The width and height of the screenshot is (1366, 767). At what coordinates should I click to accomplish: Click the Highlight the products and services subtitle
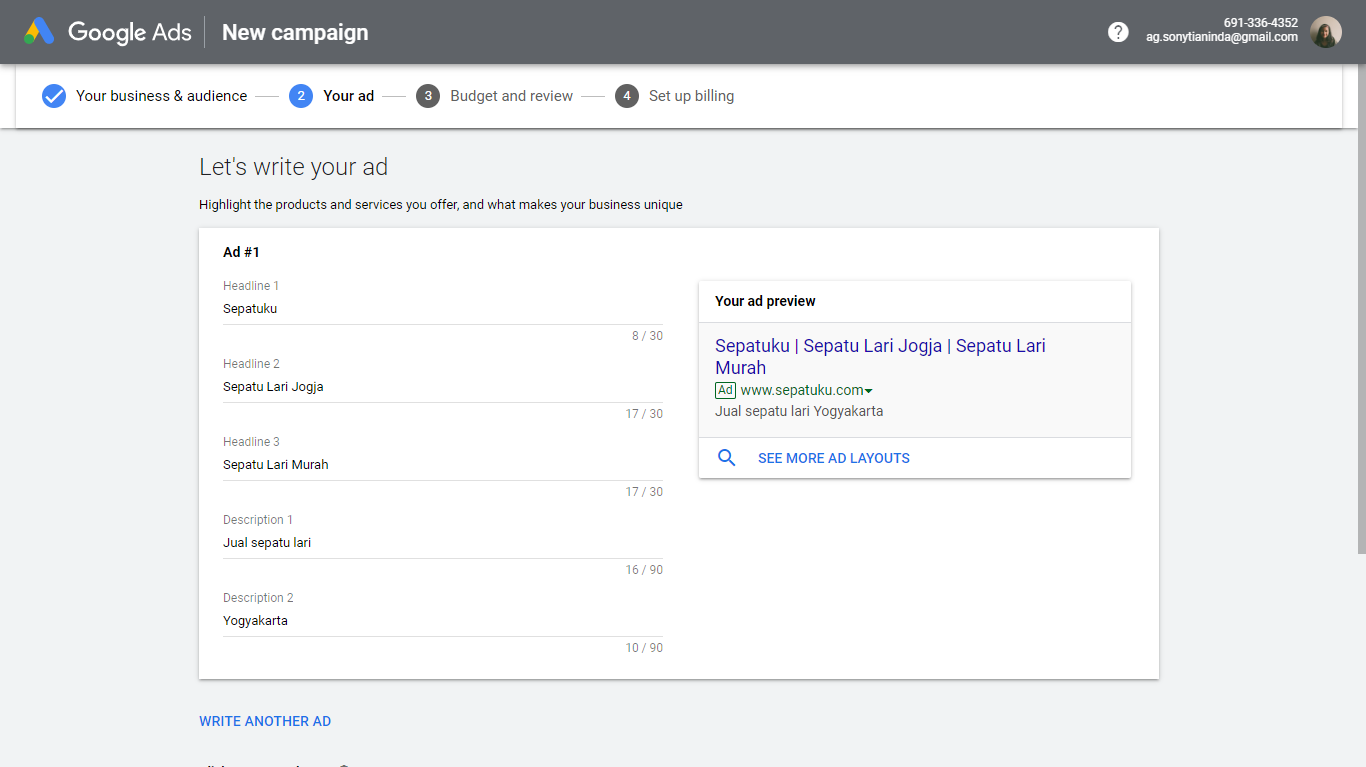[x=441, y=205]
